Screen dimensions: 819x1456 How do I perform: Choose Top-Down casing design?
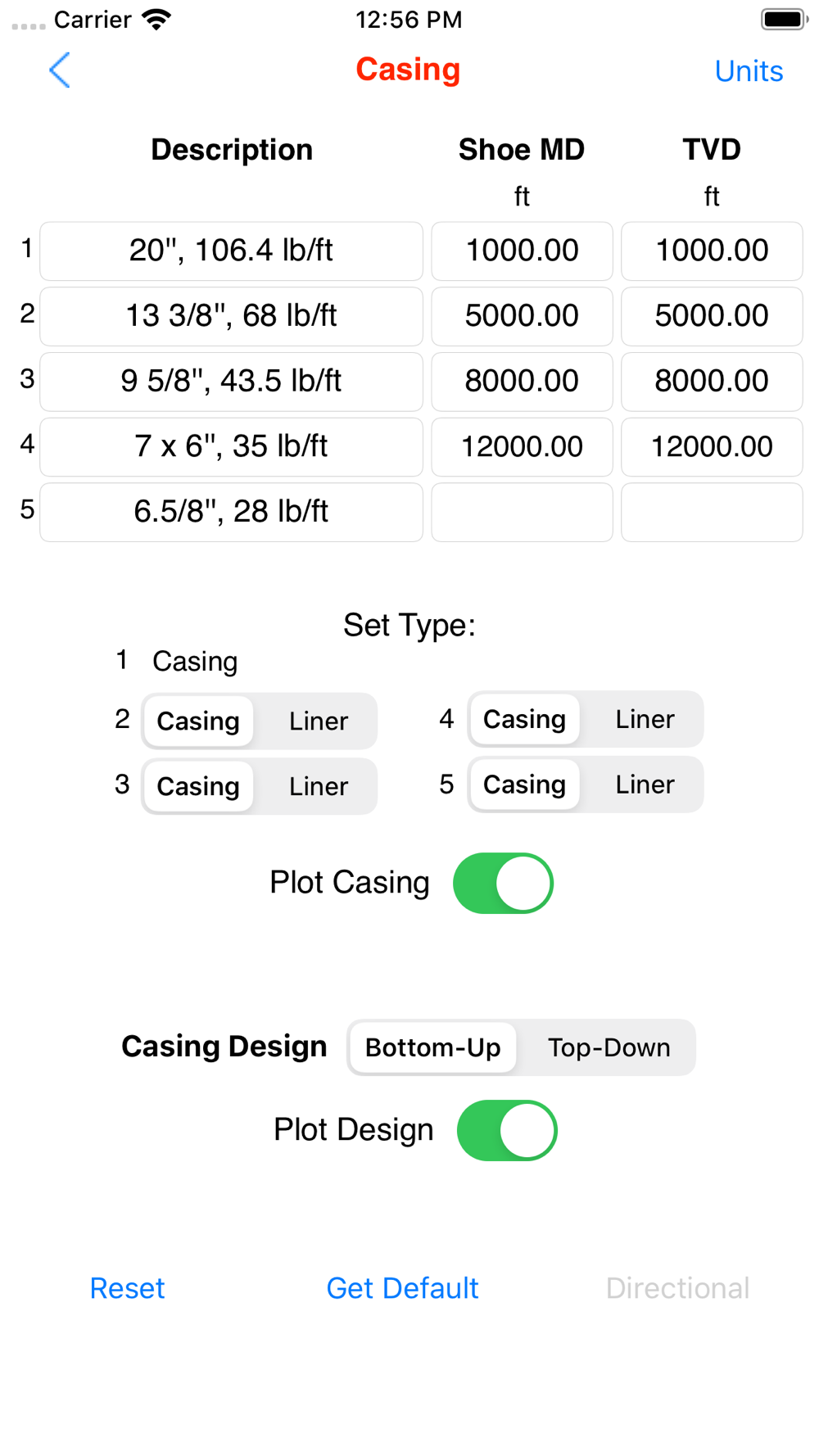click(x=609, y=1048)
